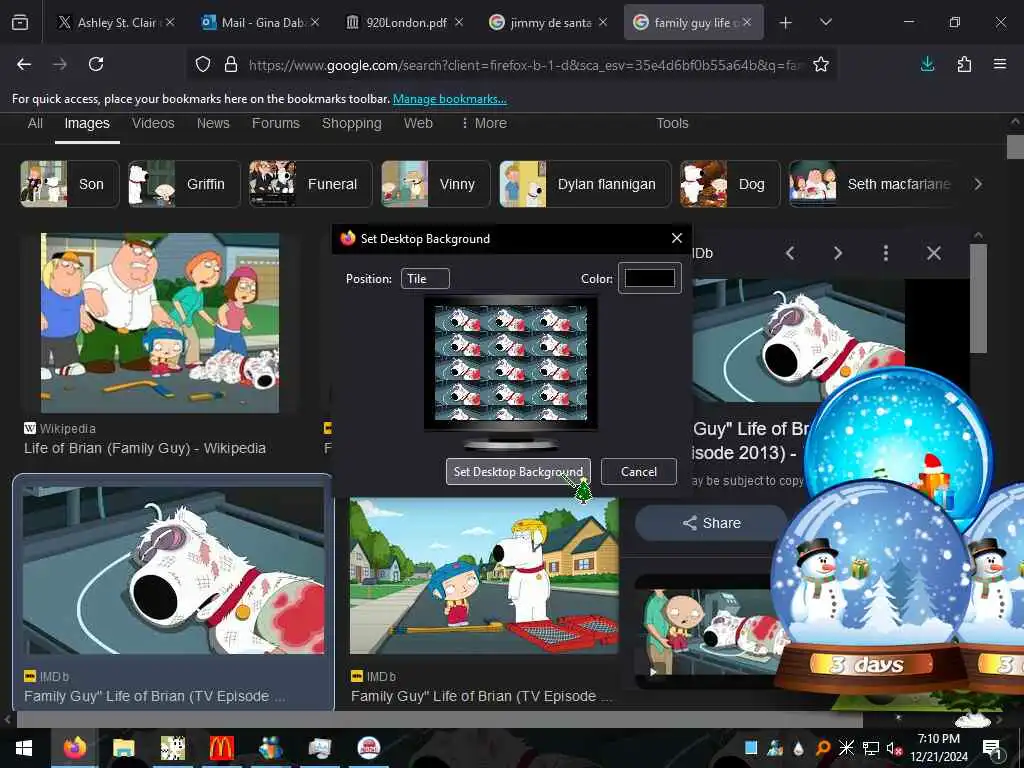Filter images by Seth macfarlane chip
This screenshot has height=768, width=1024.
(875, 184)
